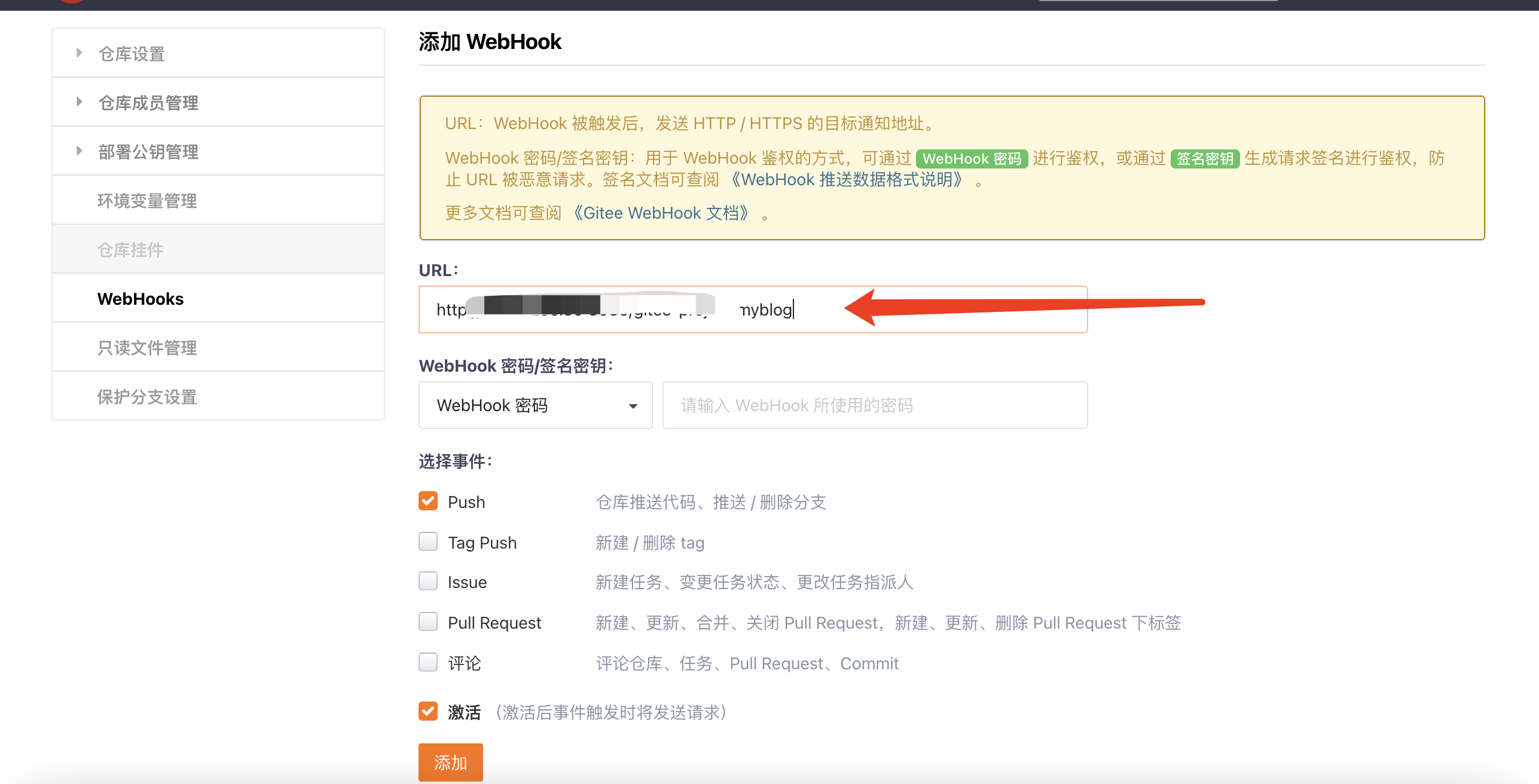This screenshot has width=1539, height=784.
Task: Open the WebHook 密码 type dropdown
Action: point(535,405)
